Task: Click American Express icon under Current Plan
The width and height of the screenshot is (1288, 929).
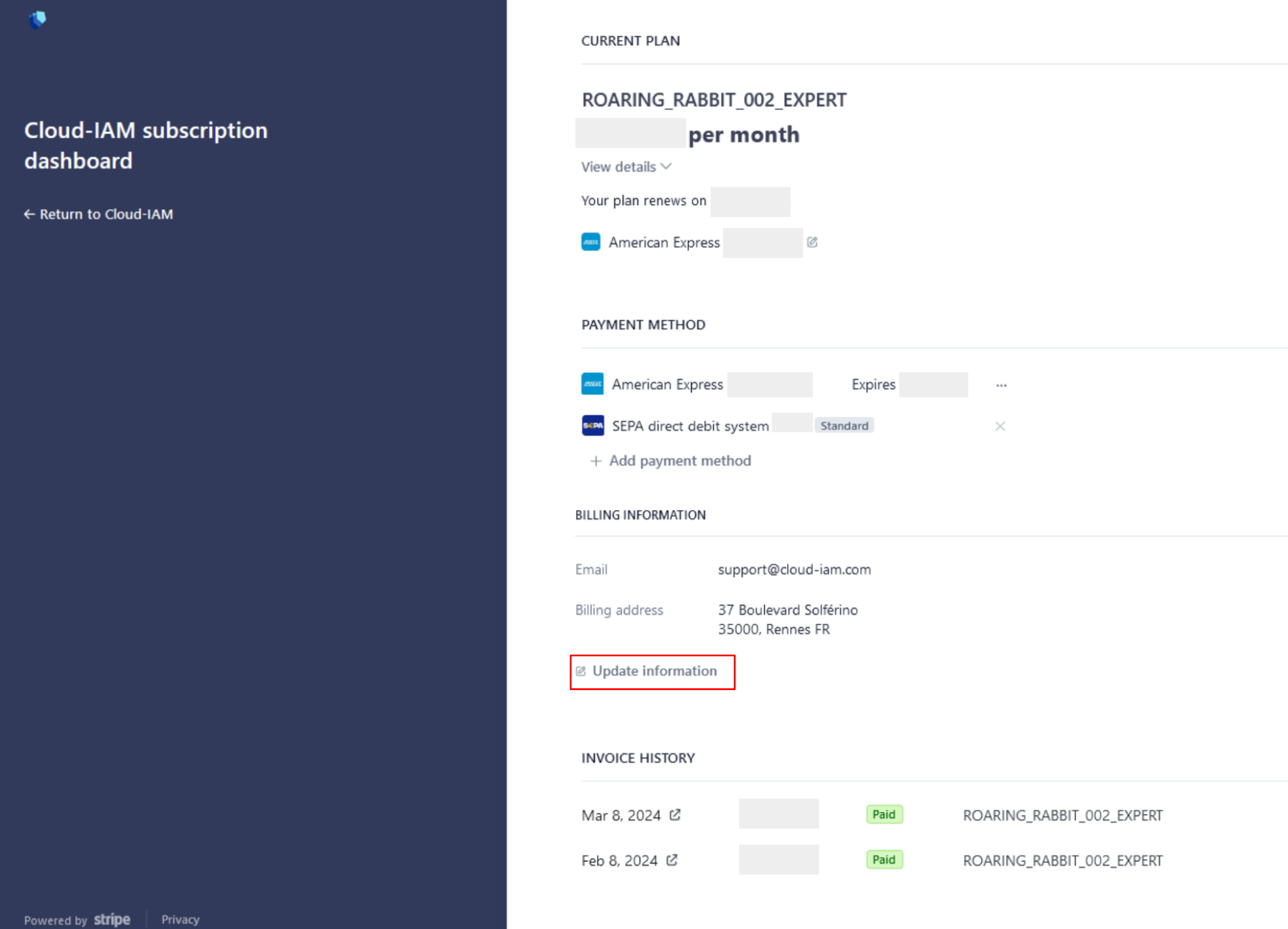Action: [591, 242]
